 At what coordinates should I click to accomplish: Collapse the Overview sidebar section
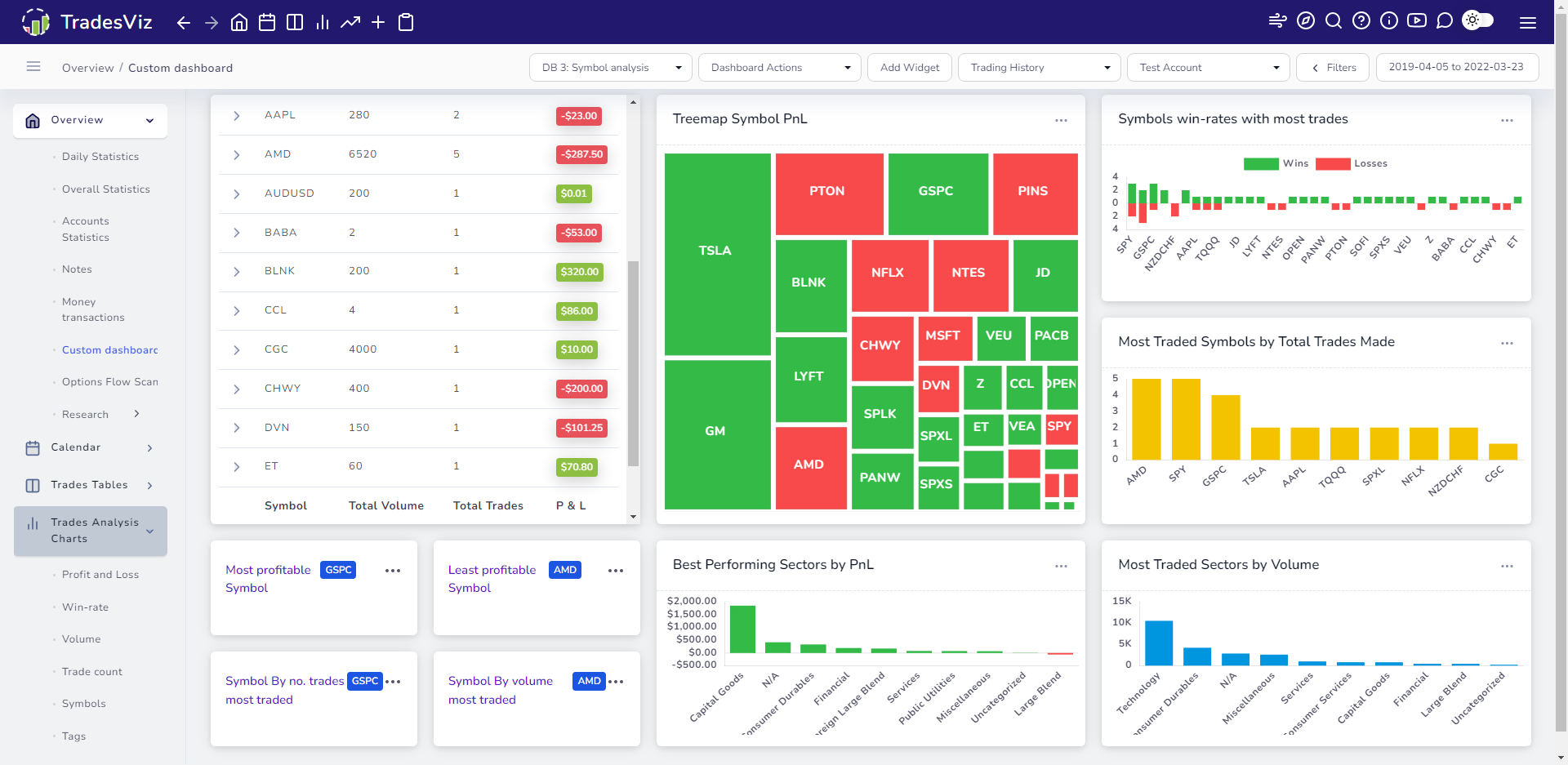[149, 121]
